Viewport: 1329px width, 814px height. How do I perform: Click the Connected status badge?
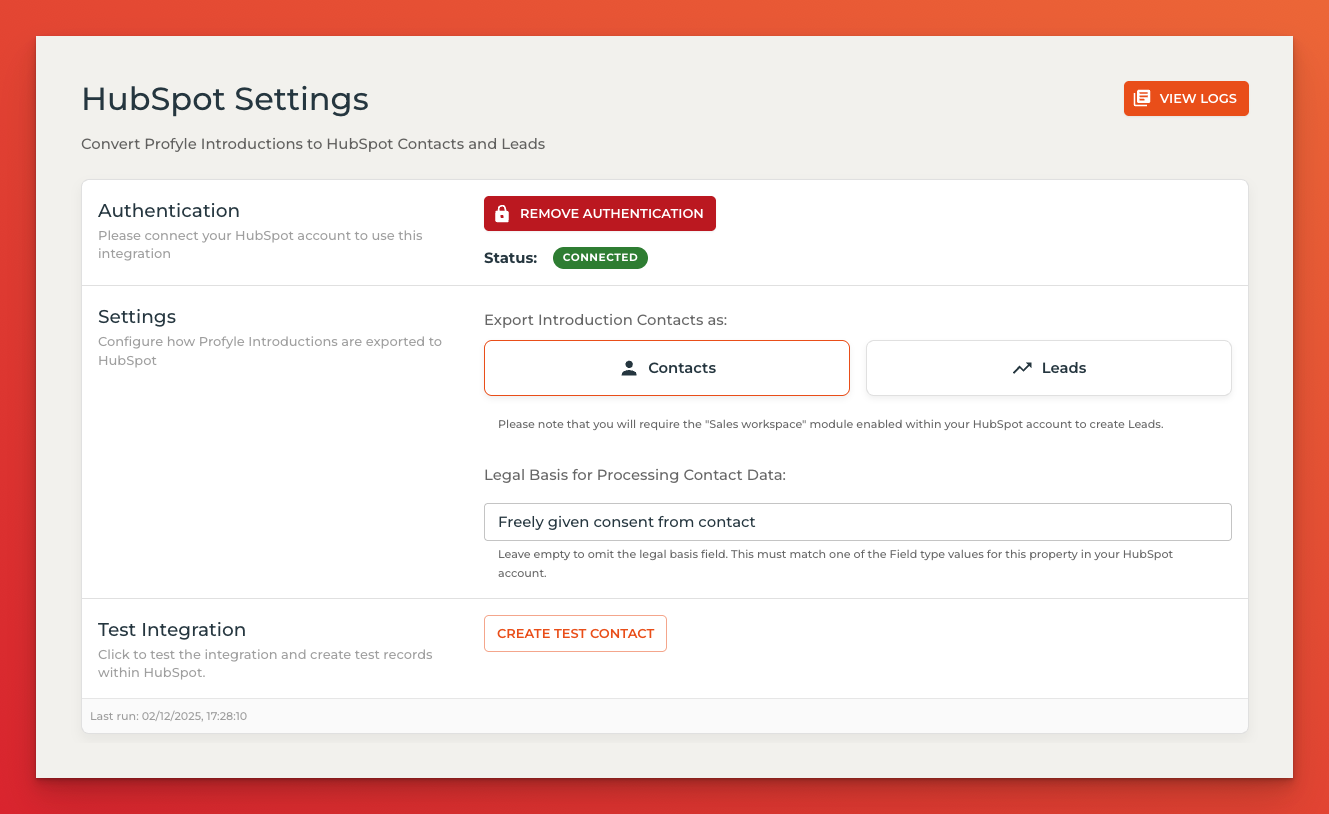[x=600, y=258]
